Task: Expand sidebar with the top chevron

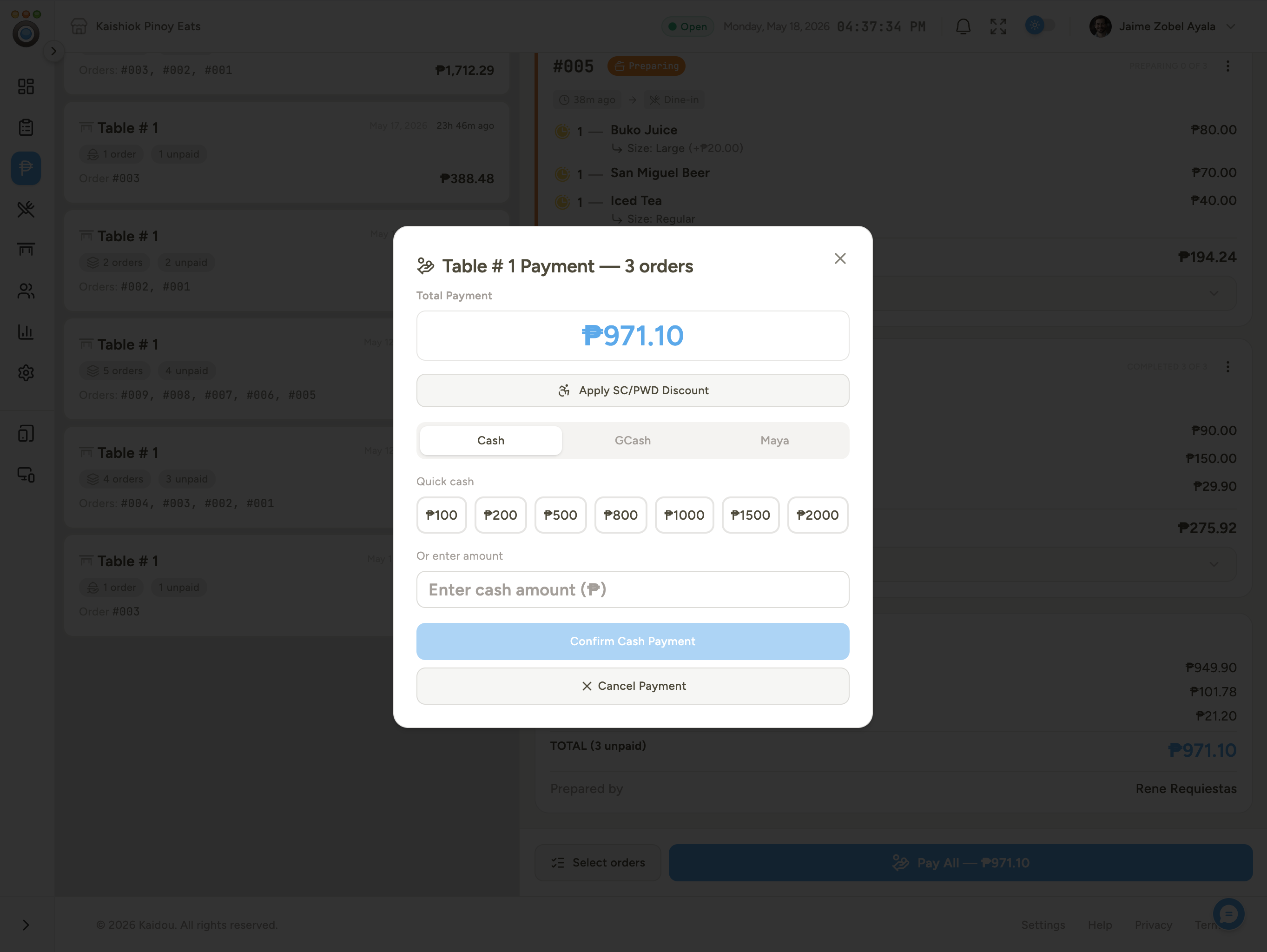Action: (53, 51)
